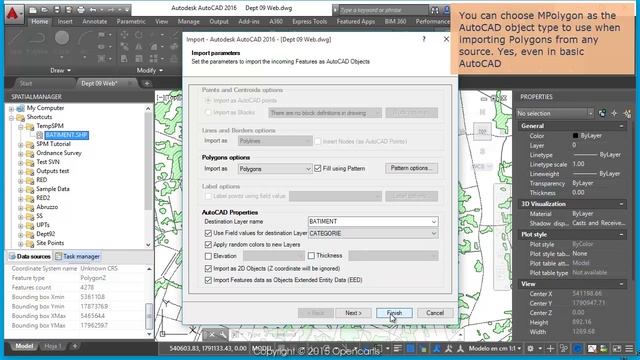This screenshot has width=640, height=360.
Task: Switch to the Annotate ribbon tab
Action: click(x=95, y=21)
